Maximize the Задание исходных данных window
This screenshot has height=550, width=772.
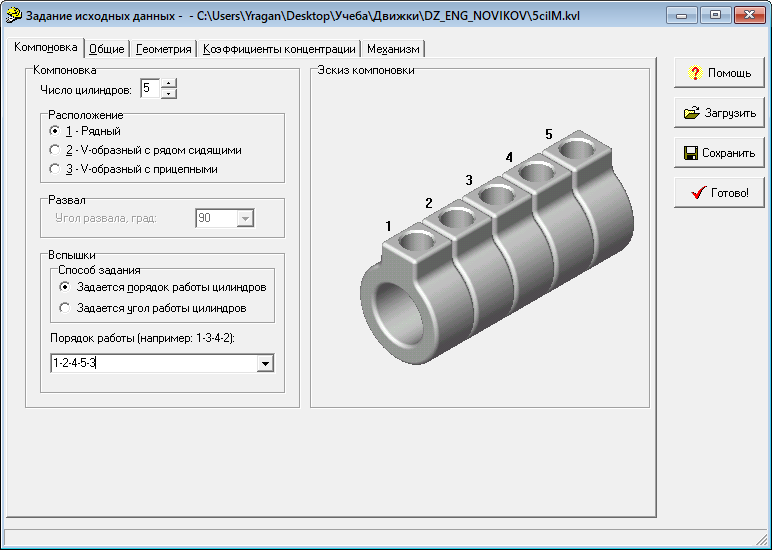click(715, 15)
